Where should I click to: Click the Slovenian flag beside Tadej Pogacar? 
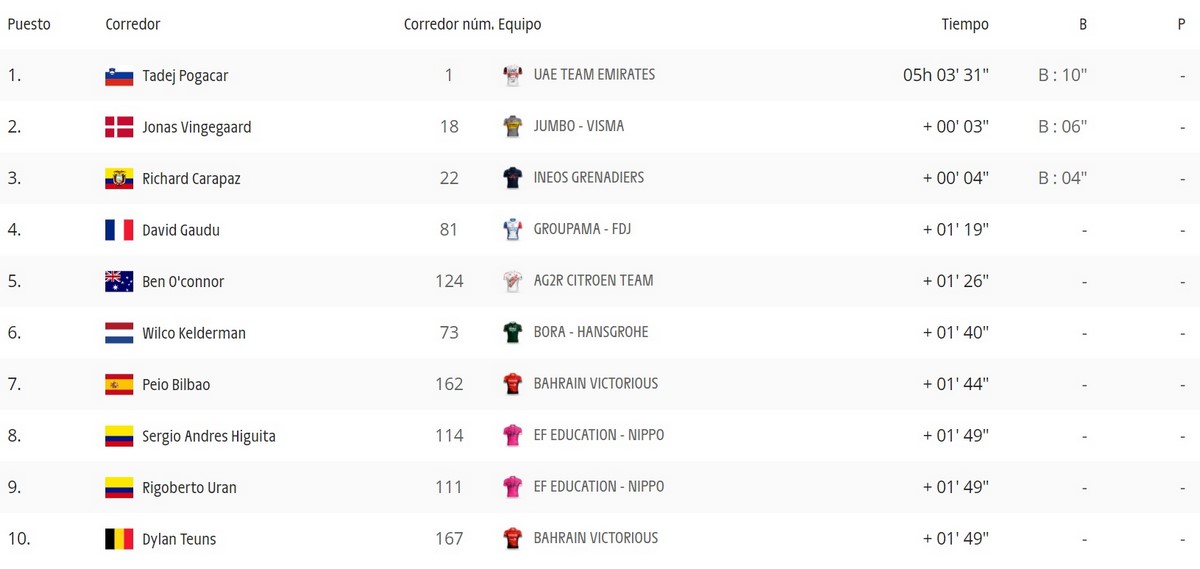pyautogui.click(x=119, y=76)
